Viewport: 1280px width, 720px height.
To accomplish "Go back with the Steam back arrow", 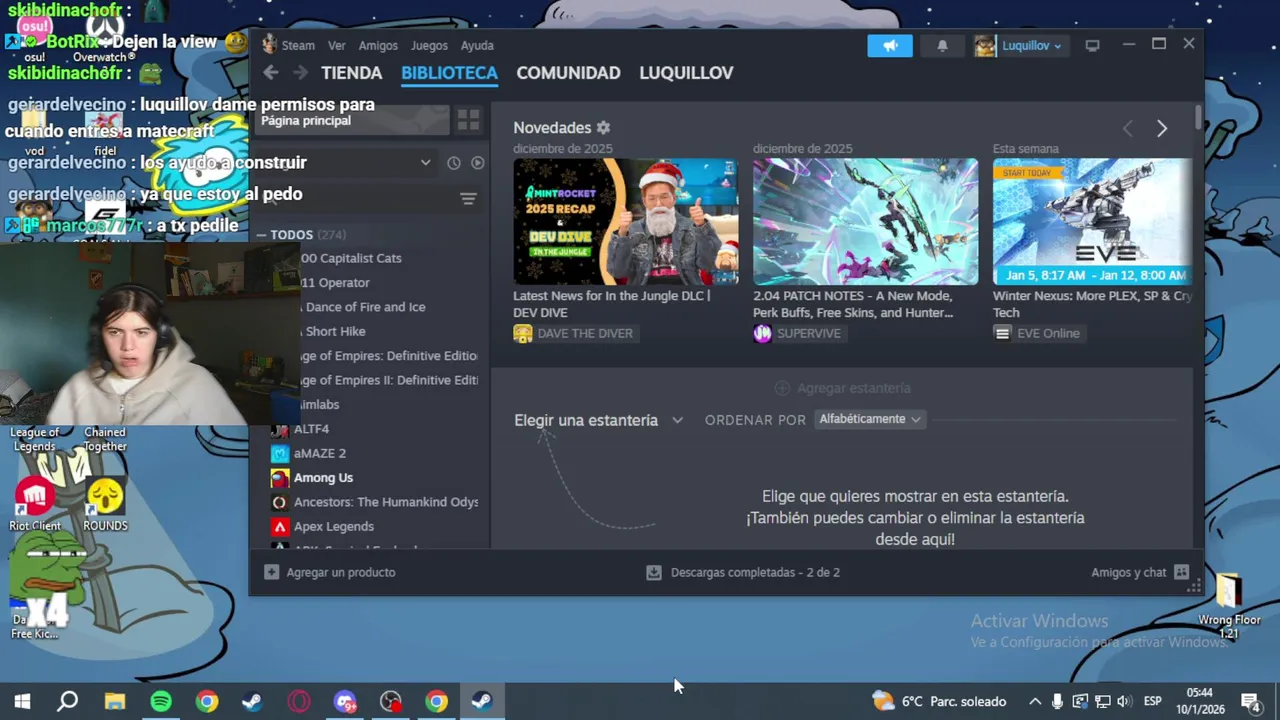I will coord(271,72).
